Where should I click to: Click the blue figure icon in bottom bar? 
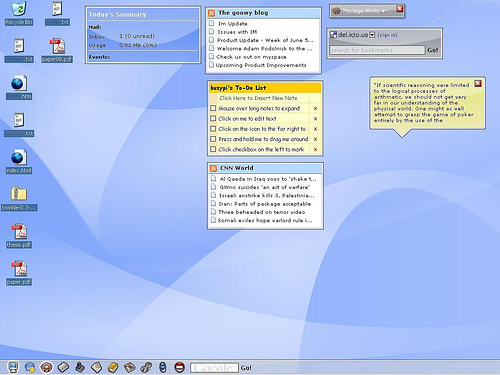(163, 367)
